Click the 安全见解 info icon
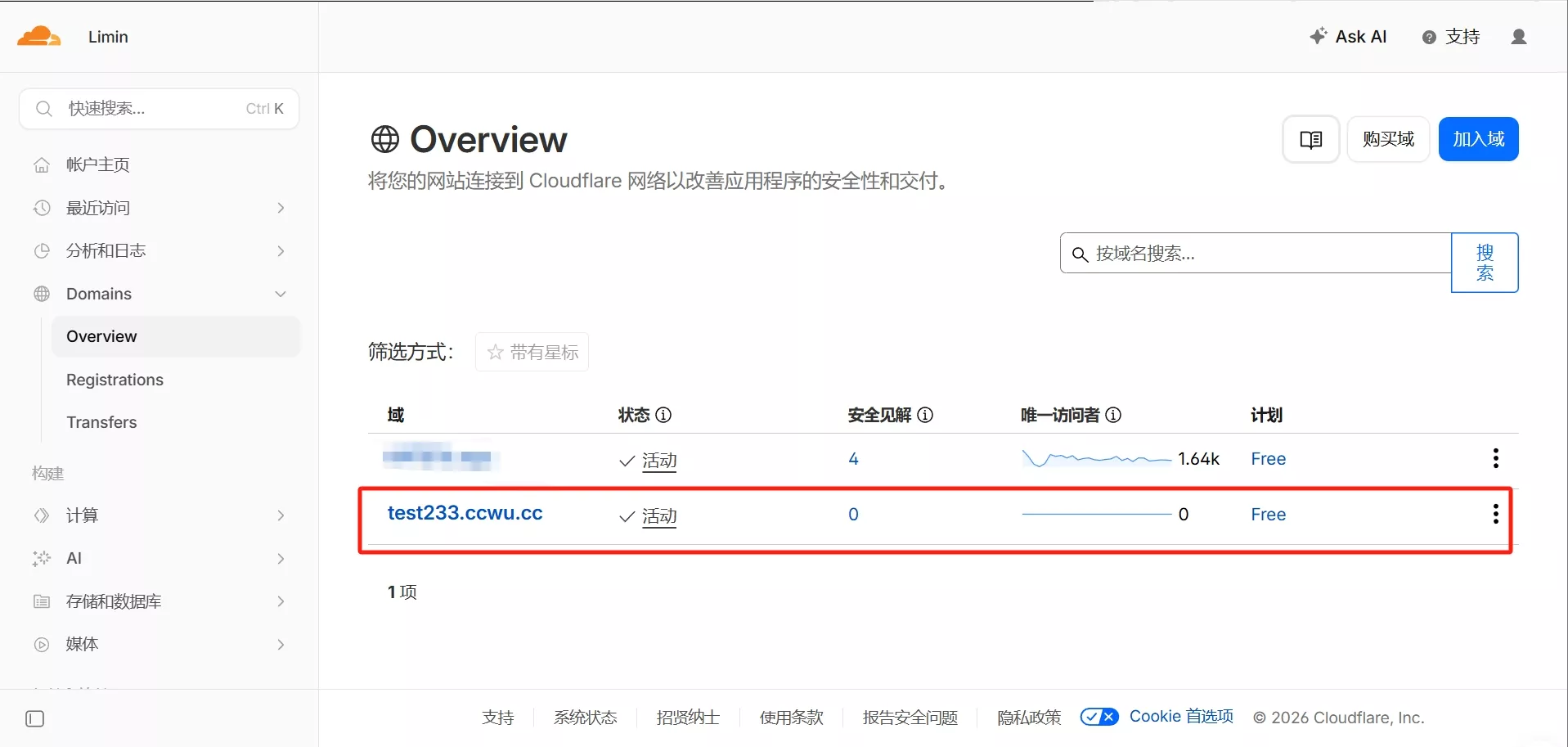 point(925,415)
